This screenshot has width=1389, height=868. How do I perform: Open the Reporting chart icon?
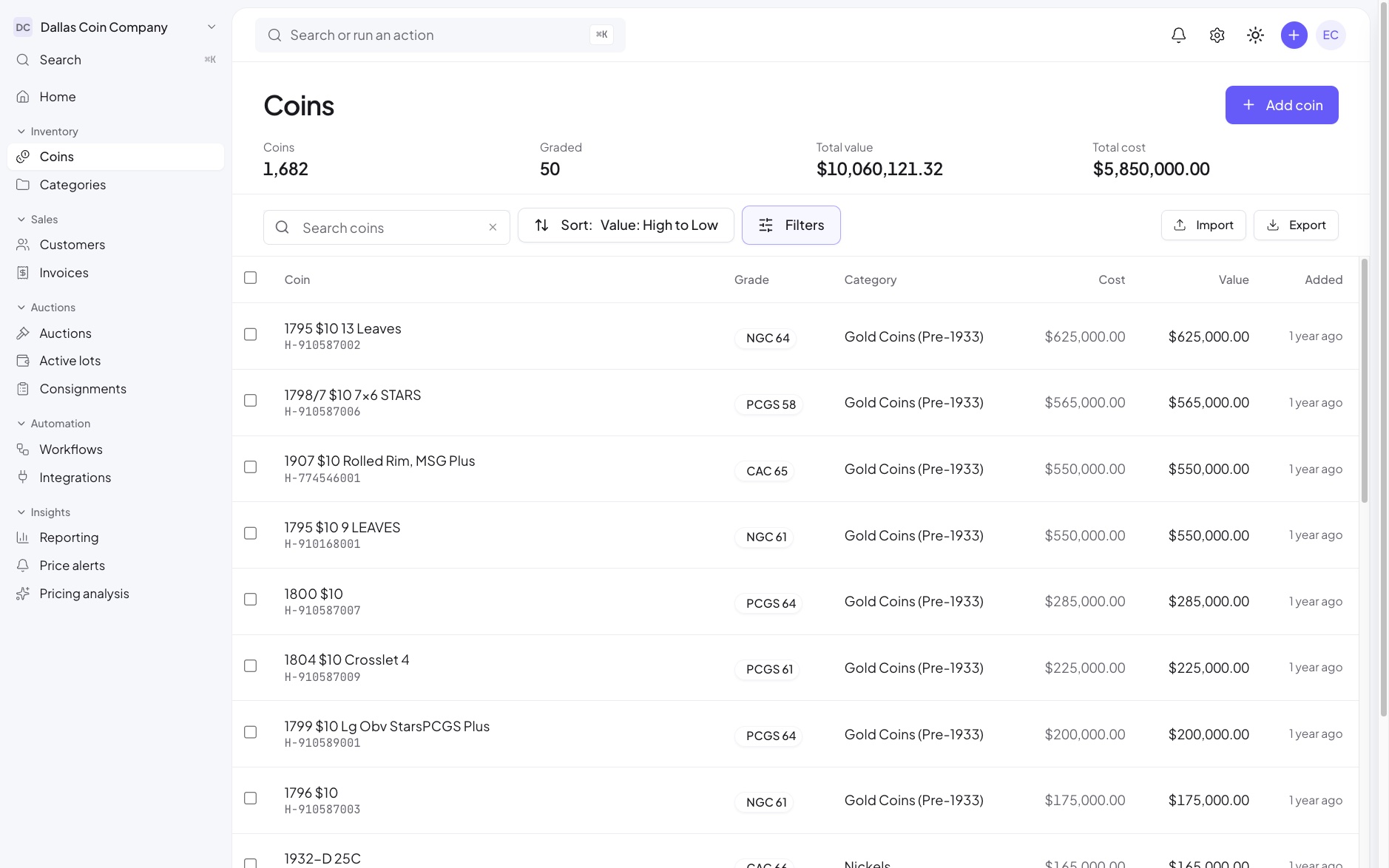coord(23,538)
